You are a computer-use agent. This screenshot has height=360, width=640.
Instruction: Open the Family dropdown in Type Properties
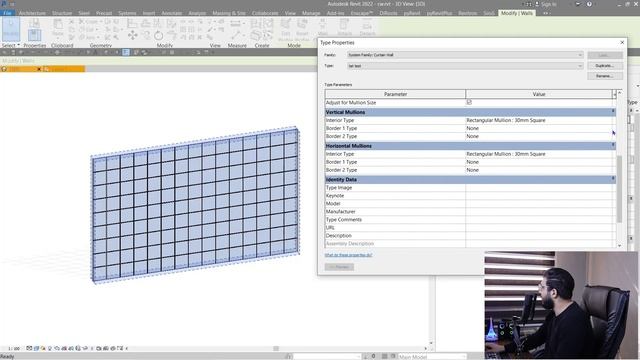click(x=465, y=55)
